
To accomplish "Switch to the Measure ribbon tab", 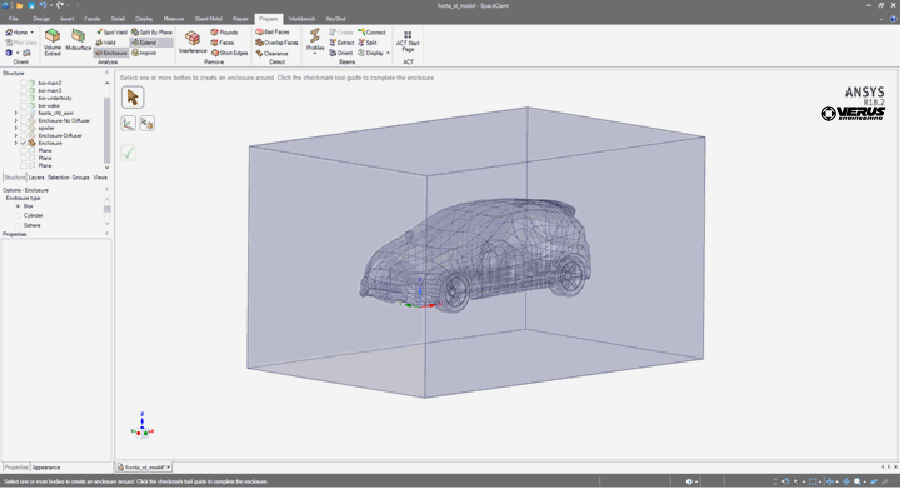I will click(x=173, y=19).
